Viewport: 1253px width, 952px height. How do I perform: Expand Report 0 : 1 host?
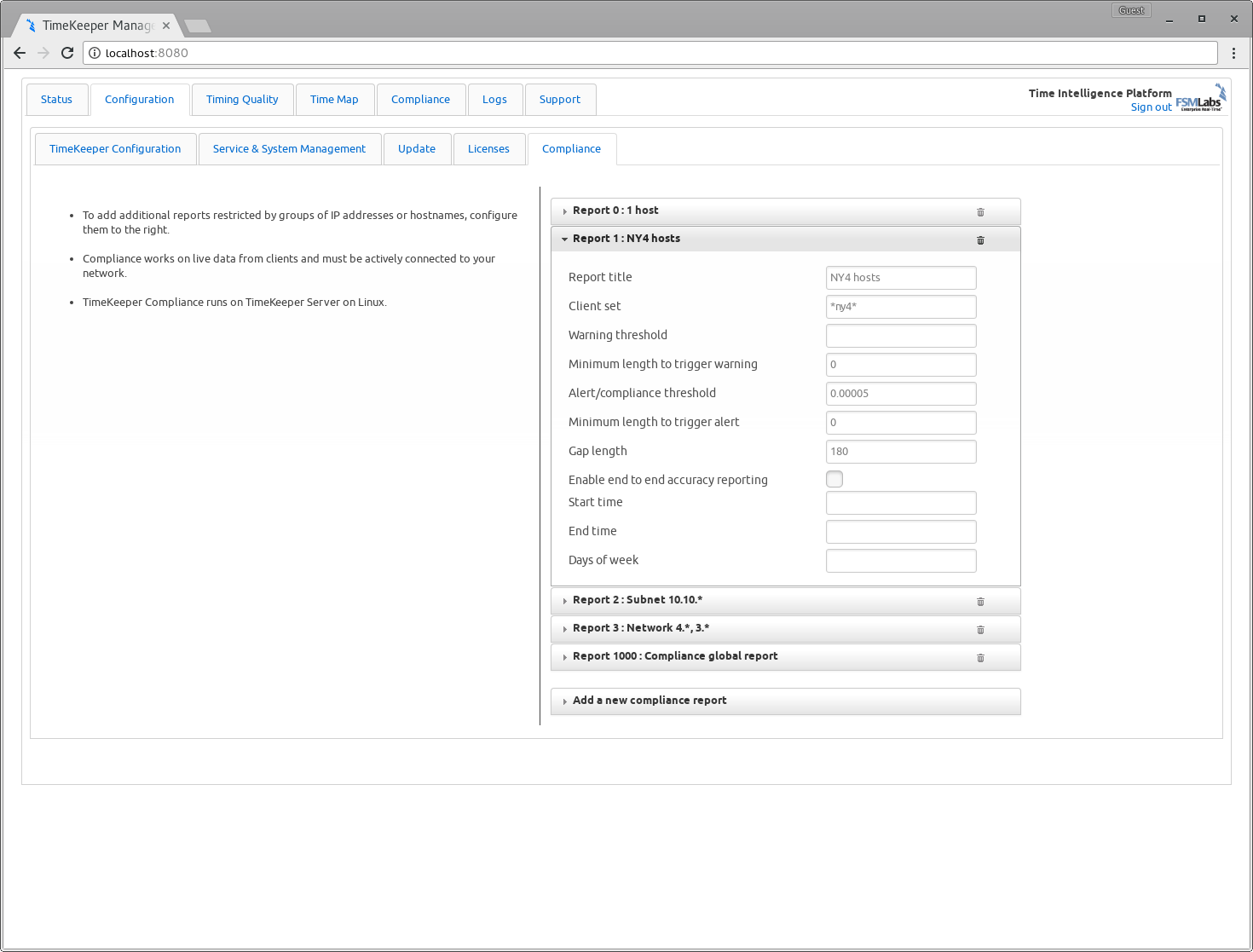click(x=785, y=211)
